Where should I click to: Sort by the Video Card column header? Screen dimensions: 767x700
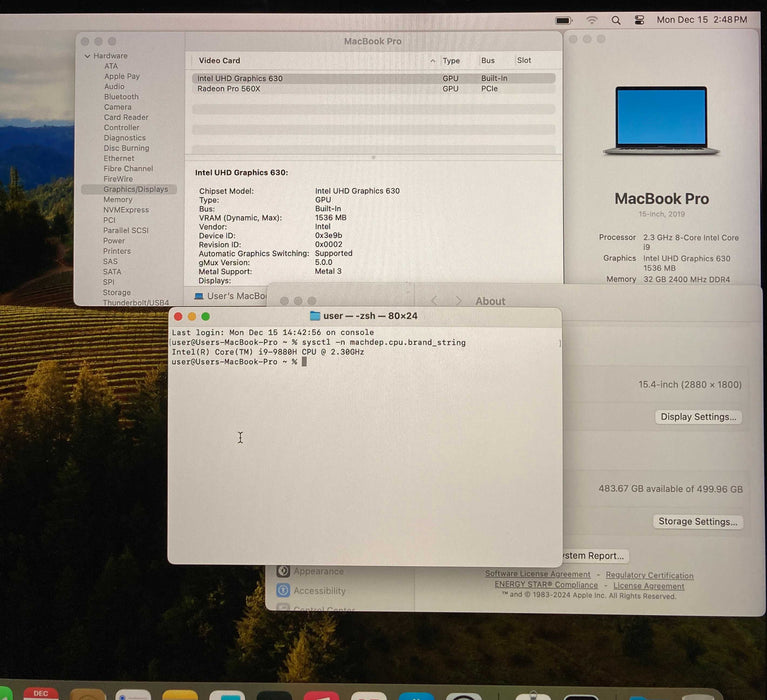[x=219, y=61]
